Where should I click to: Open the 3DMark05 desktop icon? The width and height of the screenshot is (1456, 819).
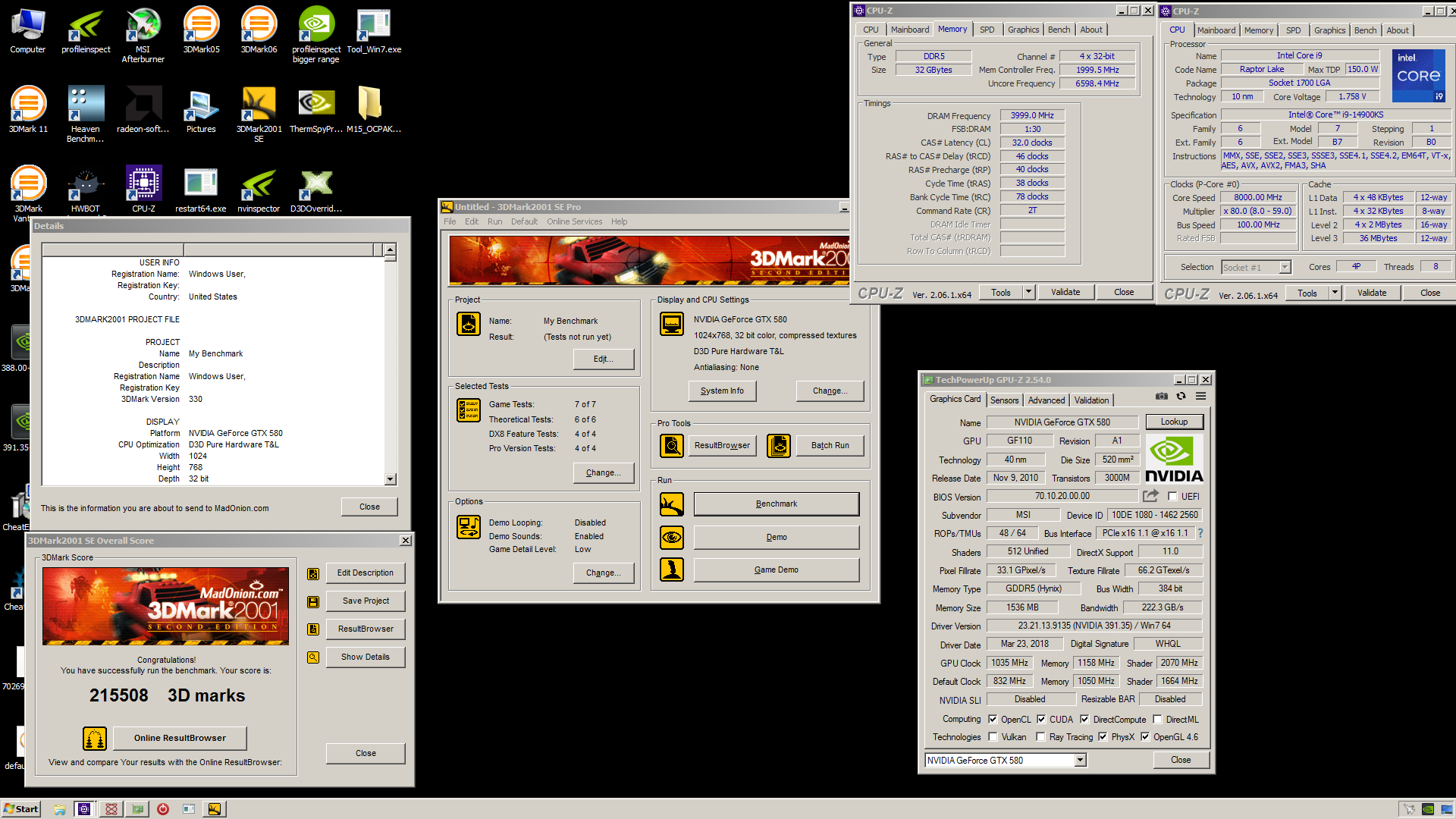[x=201, y=30]
